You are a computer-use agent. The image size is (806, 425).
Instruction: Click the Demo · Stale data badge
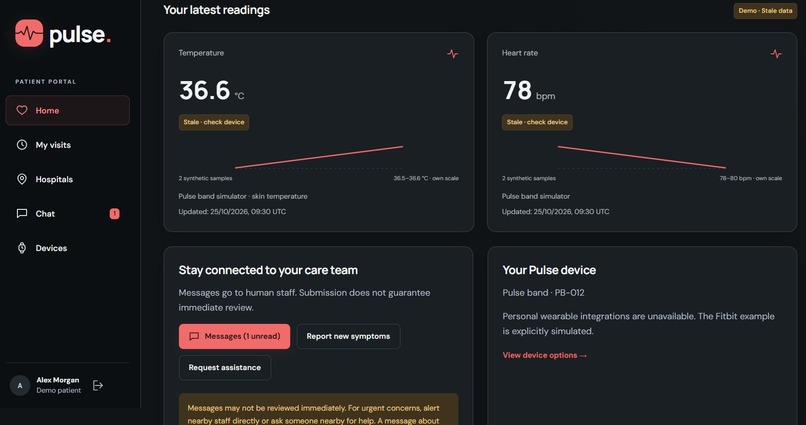(x=765, y=11)
